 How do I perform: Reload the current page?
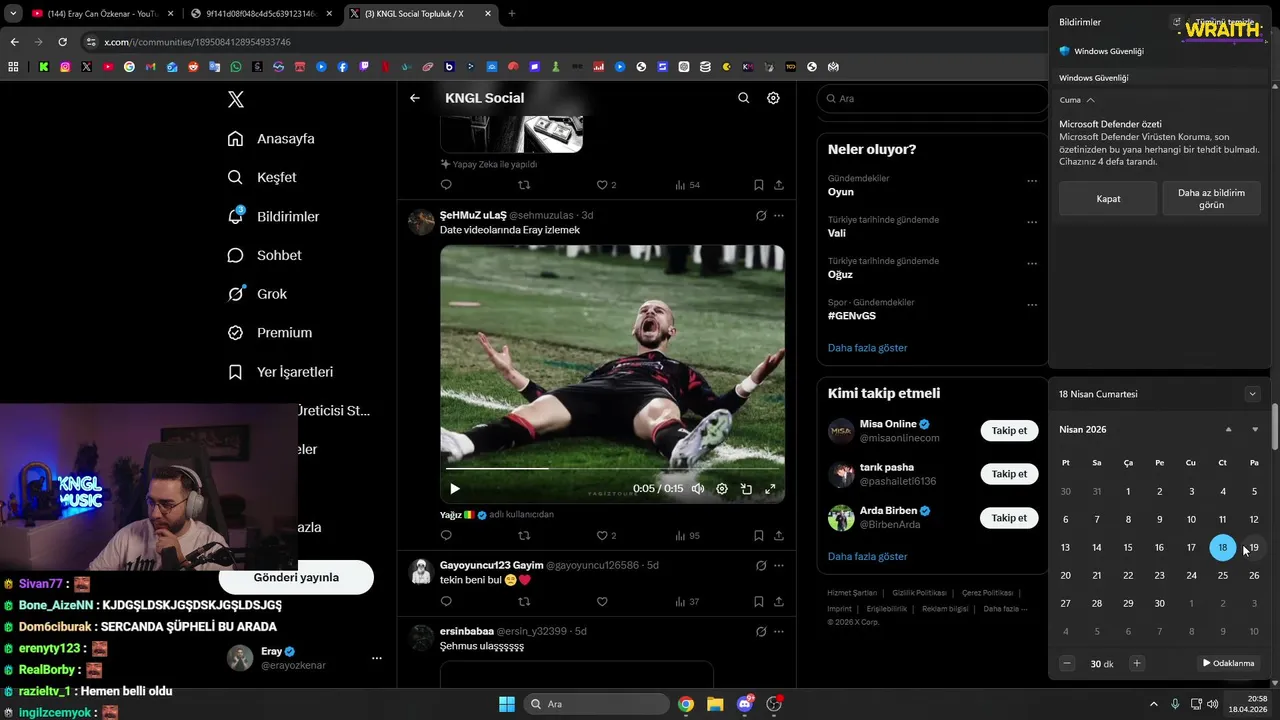tap(62, 42)
